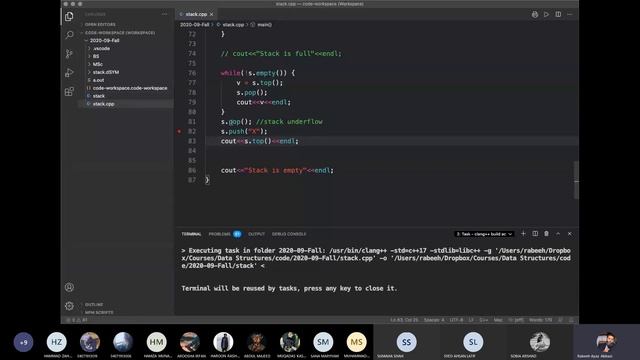The height and width of the screenshot is (360, 640).
Task: Open the Manage gear icon
Action: pos(69,306)
